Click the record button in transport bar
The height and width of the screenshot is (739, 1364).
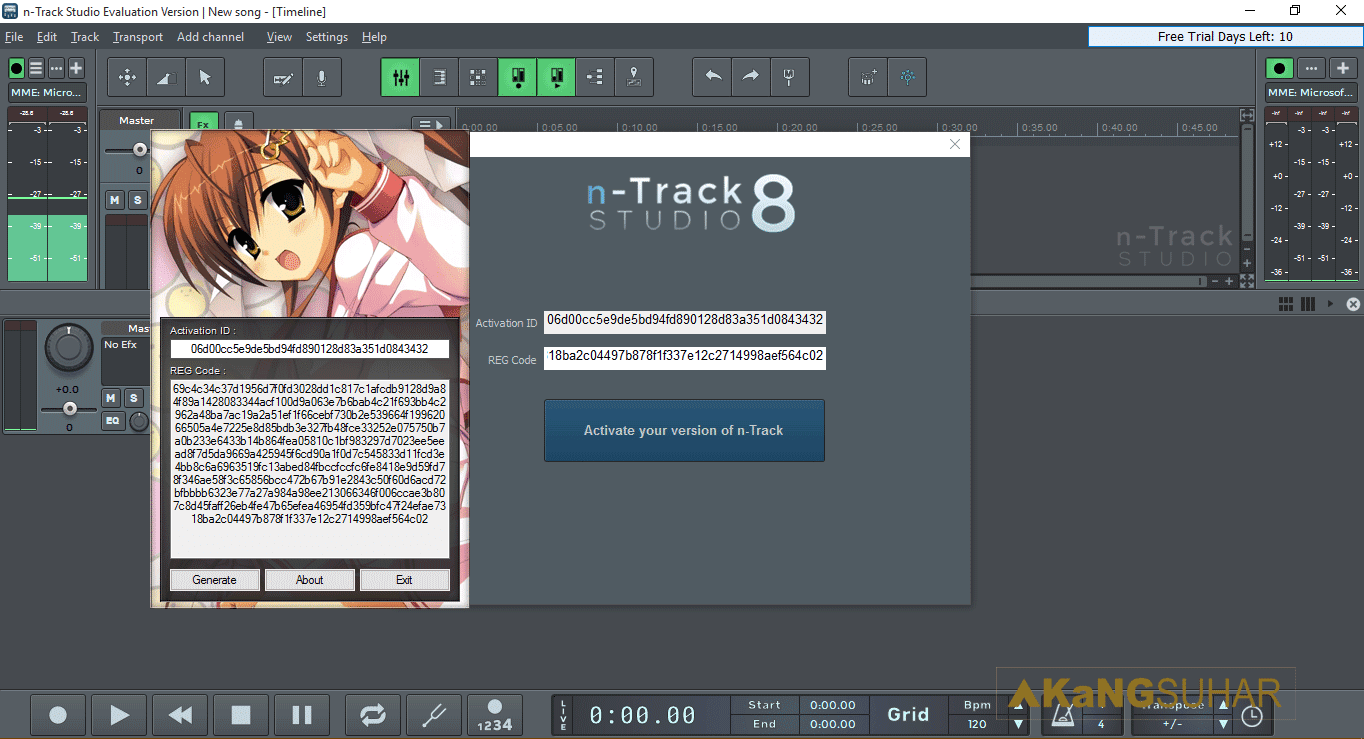click(x=58, y=715)
